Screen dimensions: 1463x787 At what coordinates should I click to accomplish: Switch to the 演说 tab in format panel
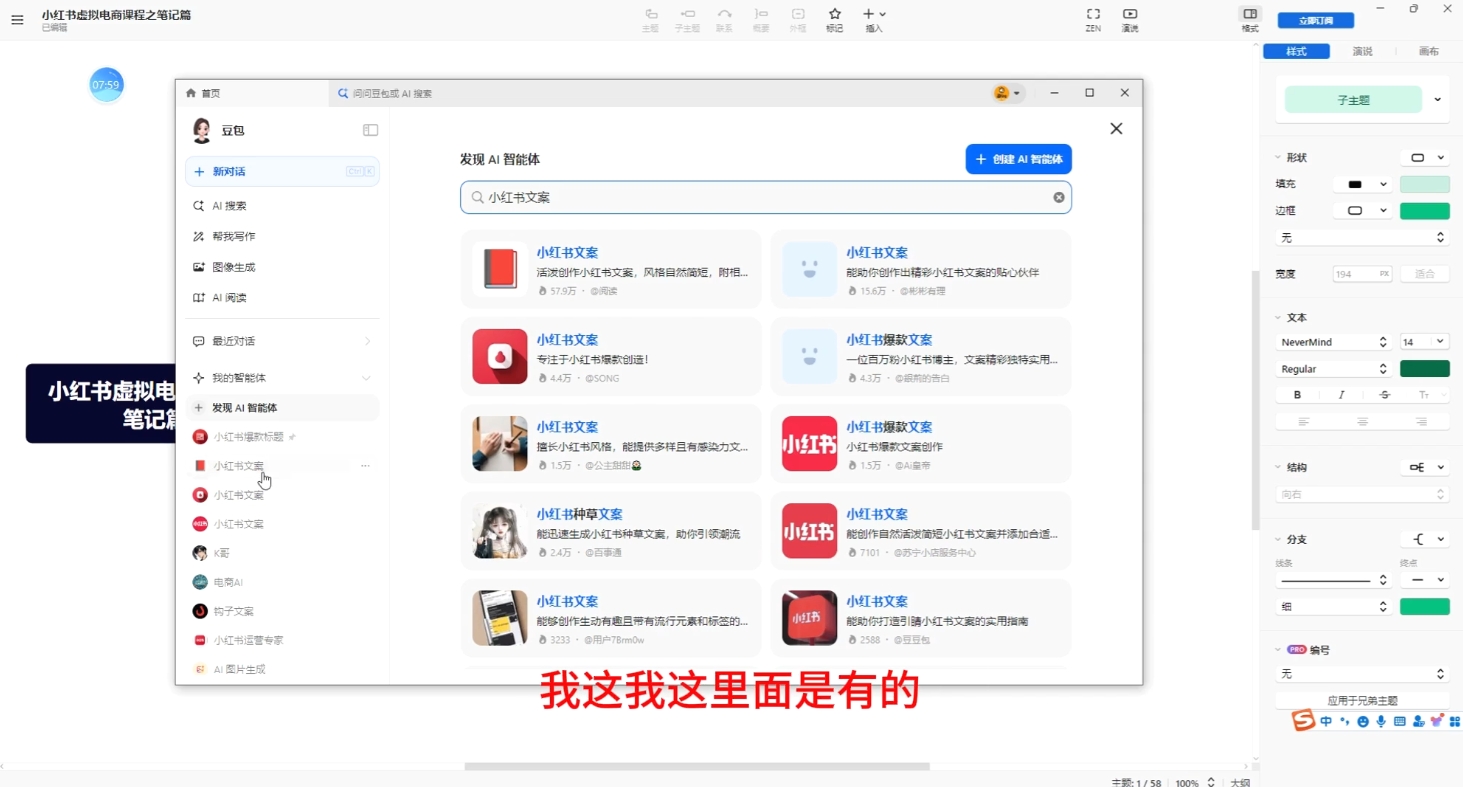1362,51
